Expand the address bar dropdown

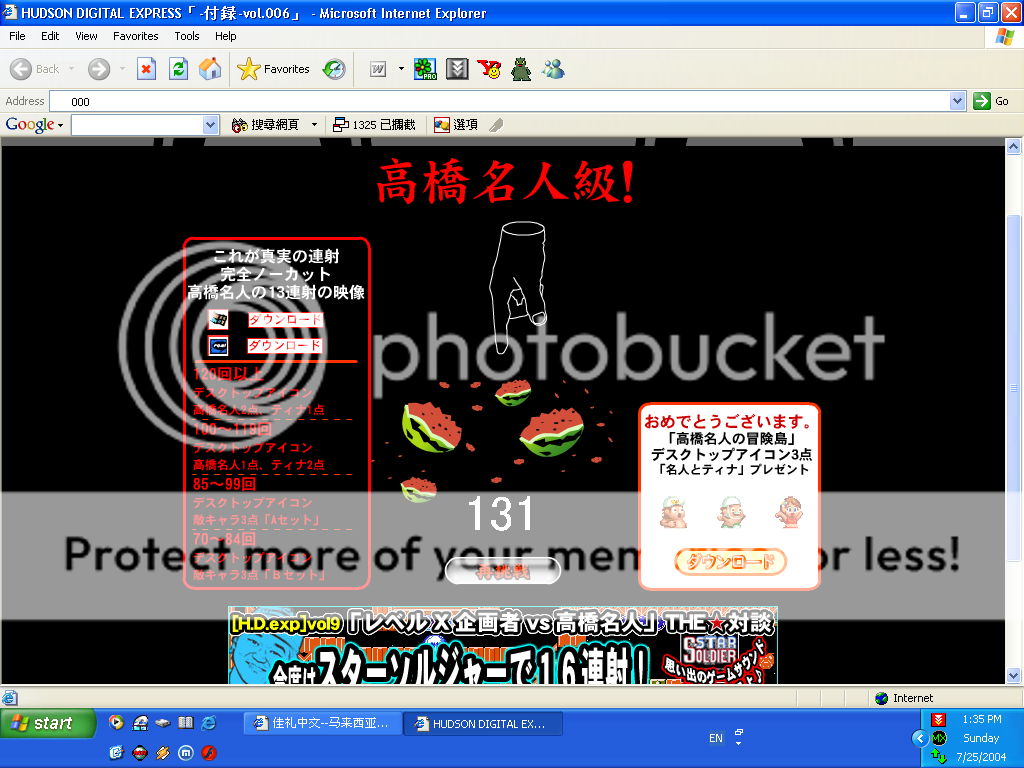[x=957, y=101]
